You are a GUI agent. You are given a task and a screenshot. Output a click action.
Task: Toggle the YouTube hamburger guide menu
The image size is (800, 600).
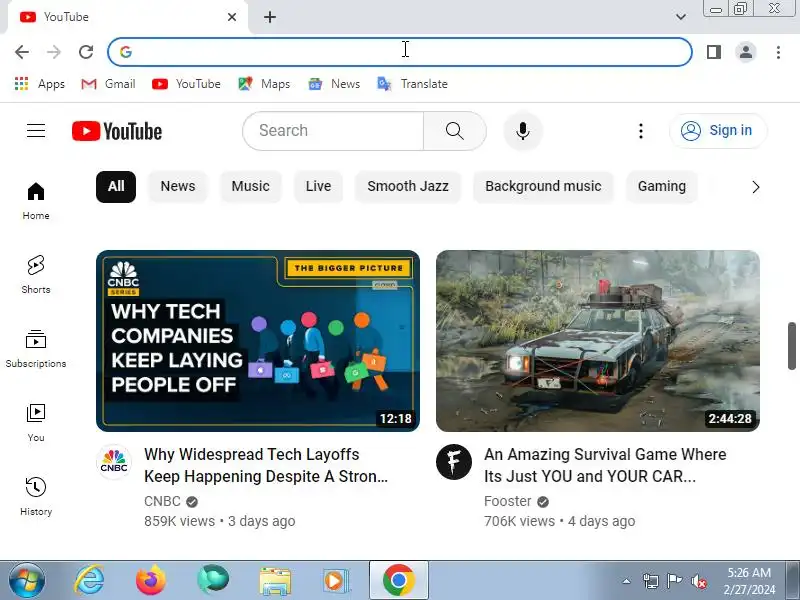click(36, 131)
